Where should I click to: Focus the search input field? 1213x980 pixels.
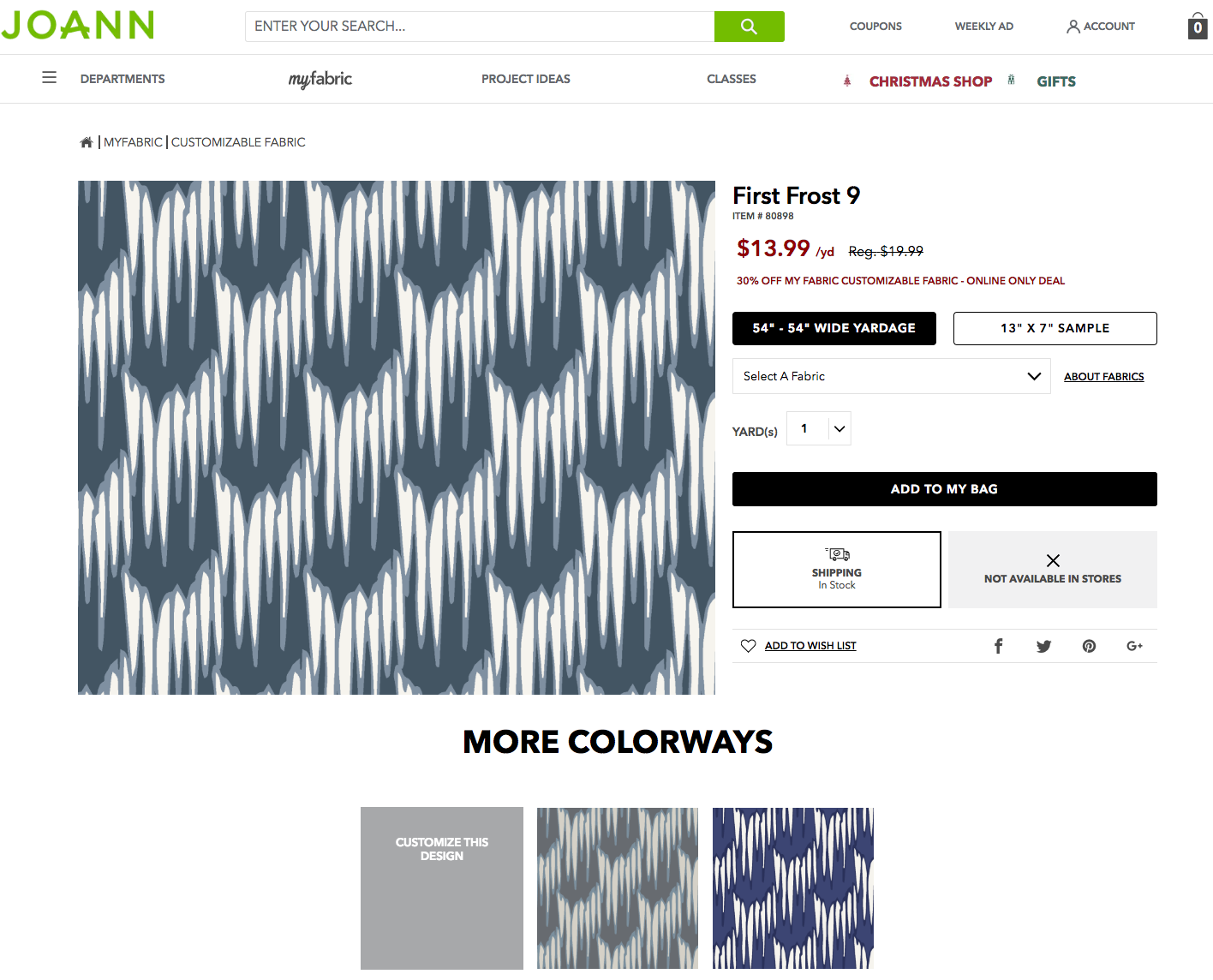coord(480,27)
